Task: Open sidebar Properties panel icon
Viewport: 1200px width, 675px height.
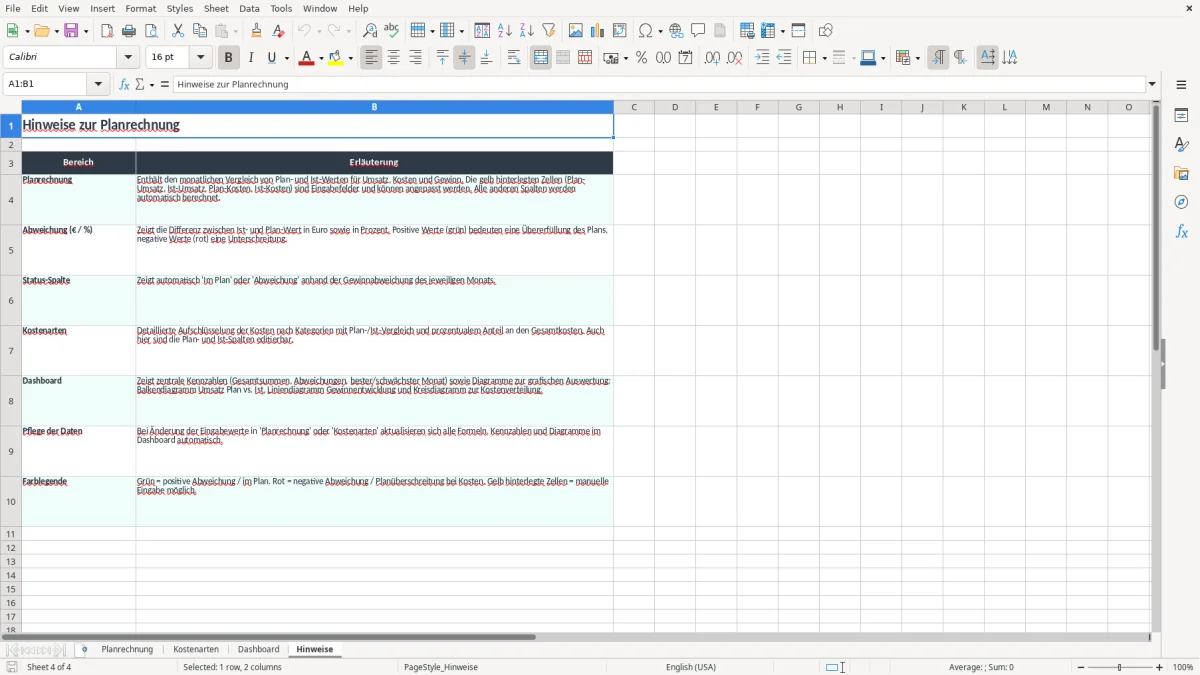Action: point(1181,116)
